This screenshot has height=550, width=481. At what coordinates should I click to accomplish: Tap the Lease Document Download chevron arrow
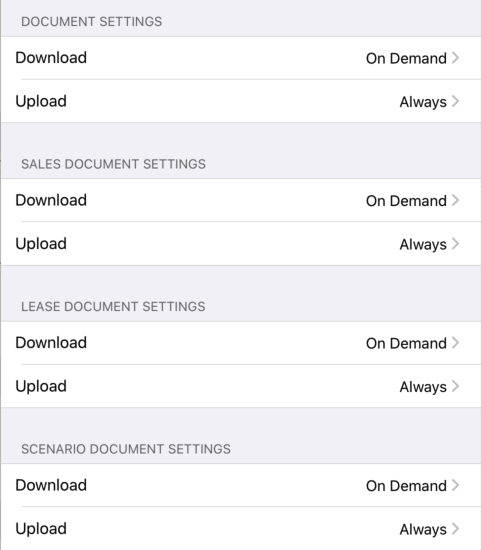455,343
